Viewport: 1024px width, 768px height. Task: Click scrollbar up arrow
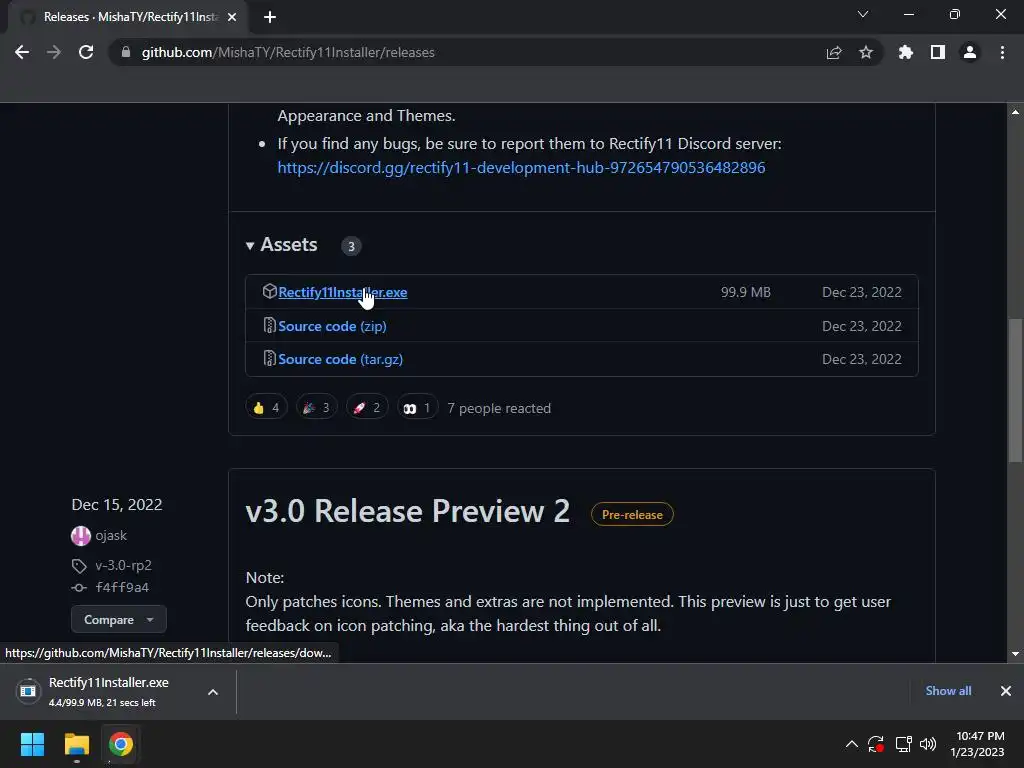point(1015,112)
